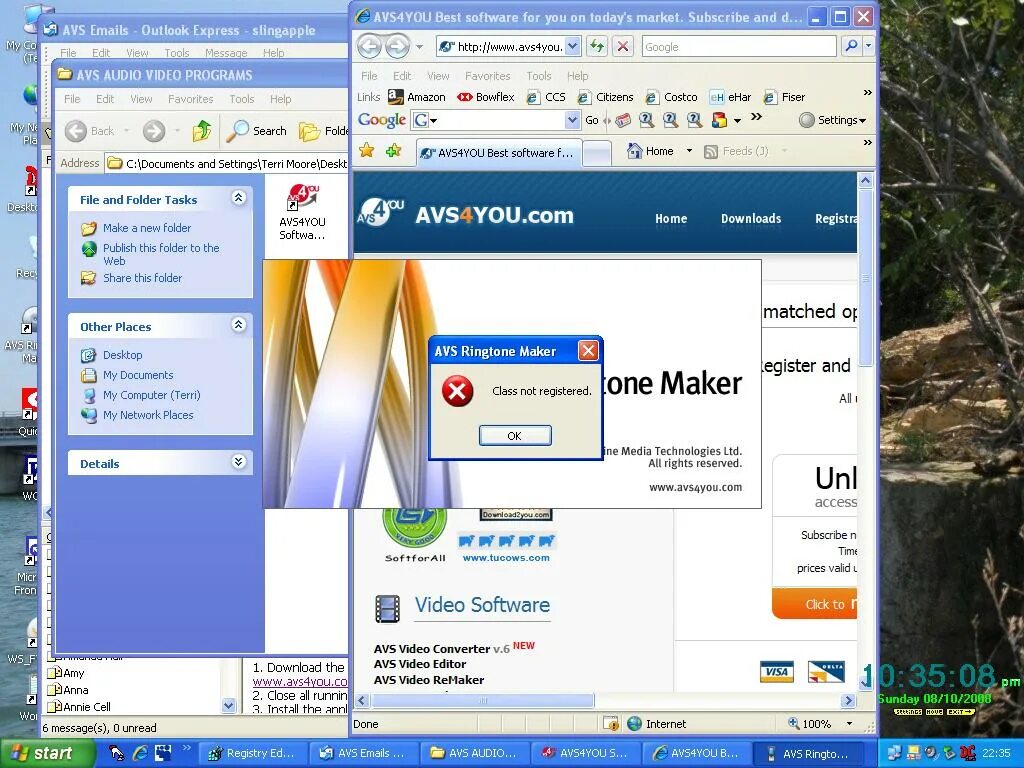Click Share this folder

(142, 278)
